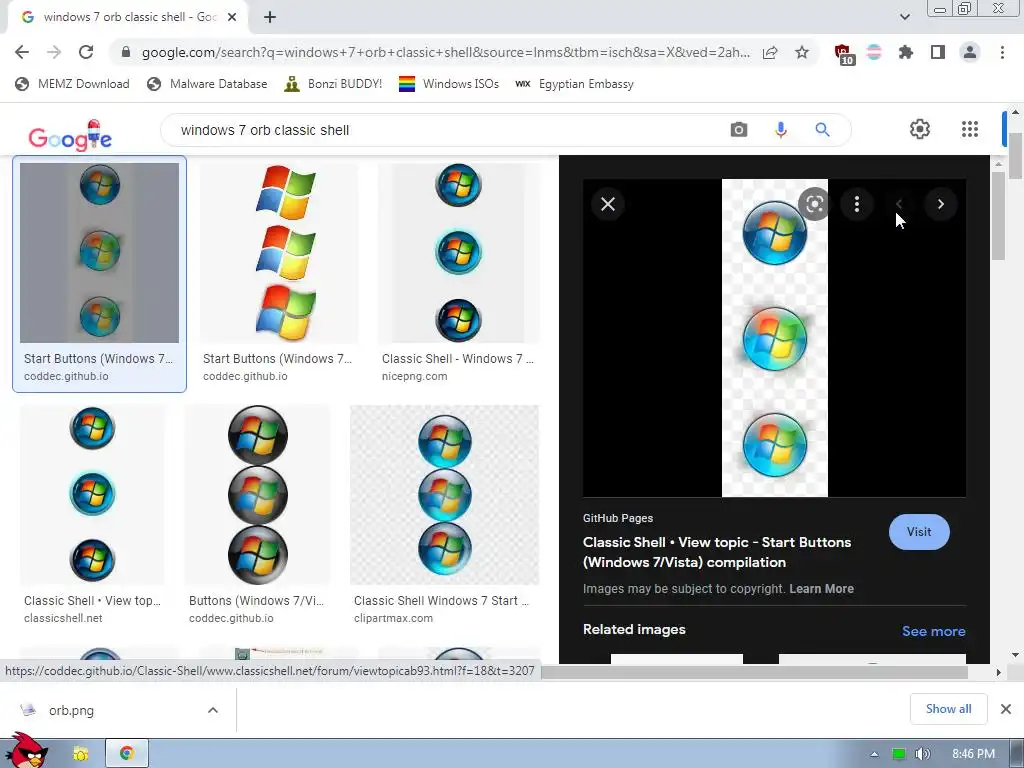This screenshot has width=1024, height=768.
Task: Expand the orb.png download options
Action: (213, 710)
